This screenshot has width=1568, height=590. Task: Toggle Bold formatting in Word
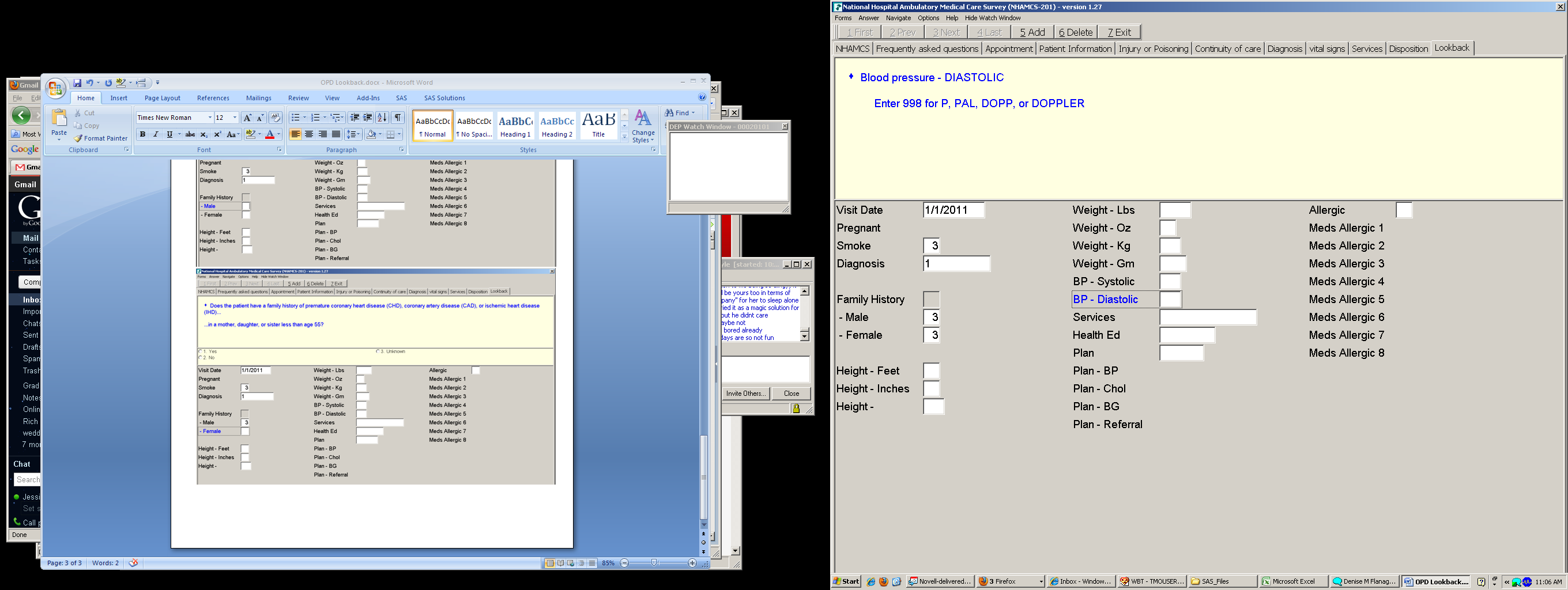tap(142, 134)
